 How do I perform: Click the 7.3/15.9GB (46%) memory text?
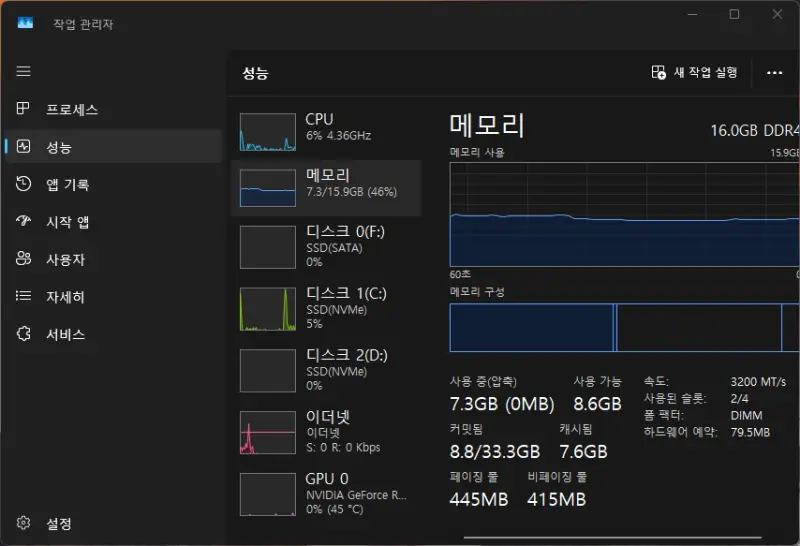click(x=352, y=192)
